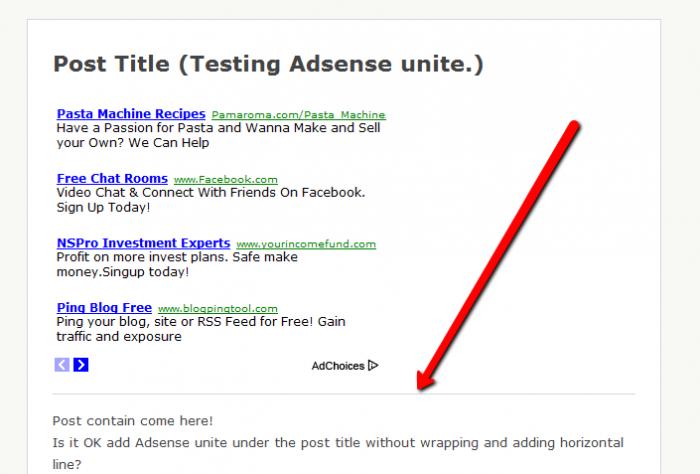The width and height of the screenshot is (700, 474).
Task: Open the Ping Blog Free ad
Action: [x=104, y=308]
